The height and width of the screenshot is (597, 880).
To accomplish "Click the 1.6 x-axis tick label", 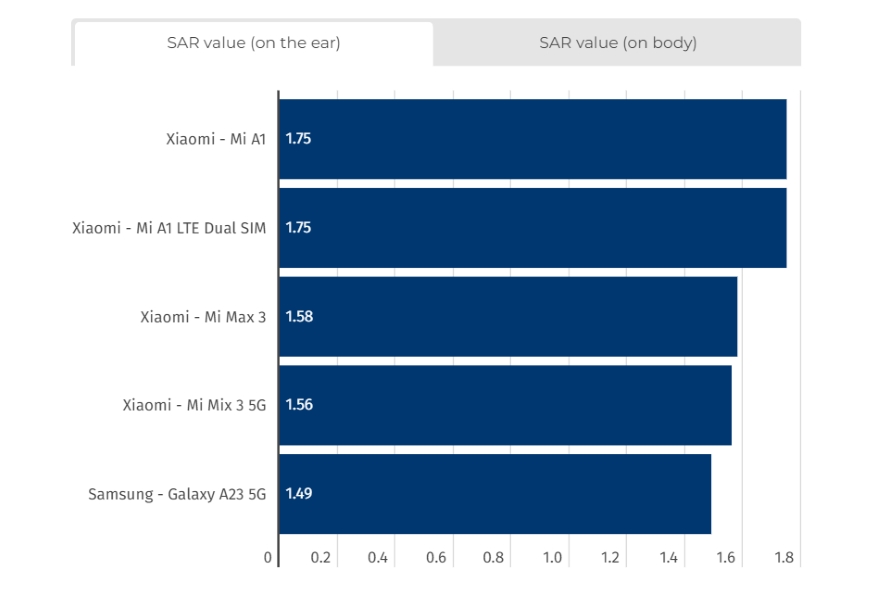I will (726, 558).
